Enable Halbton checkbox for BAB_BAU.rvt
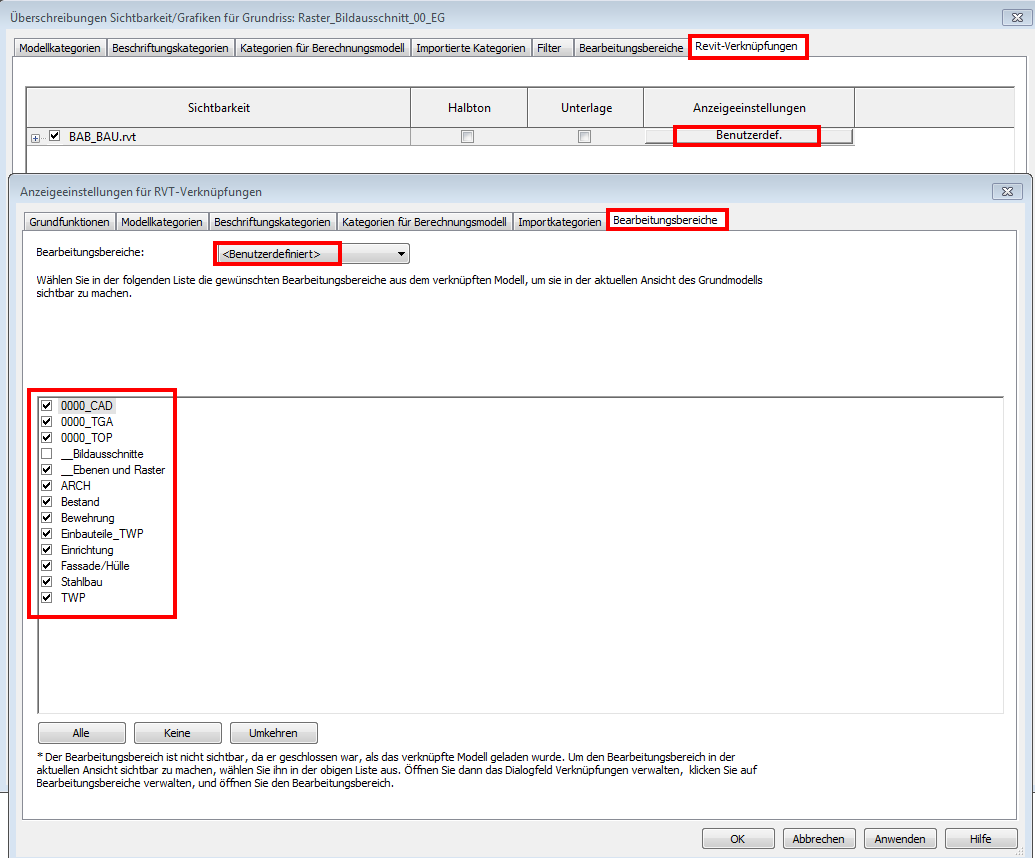 pyautogui.click(x=467, y=137)
